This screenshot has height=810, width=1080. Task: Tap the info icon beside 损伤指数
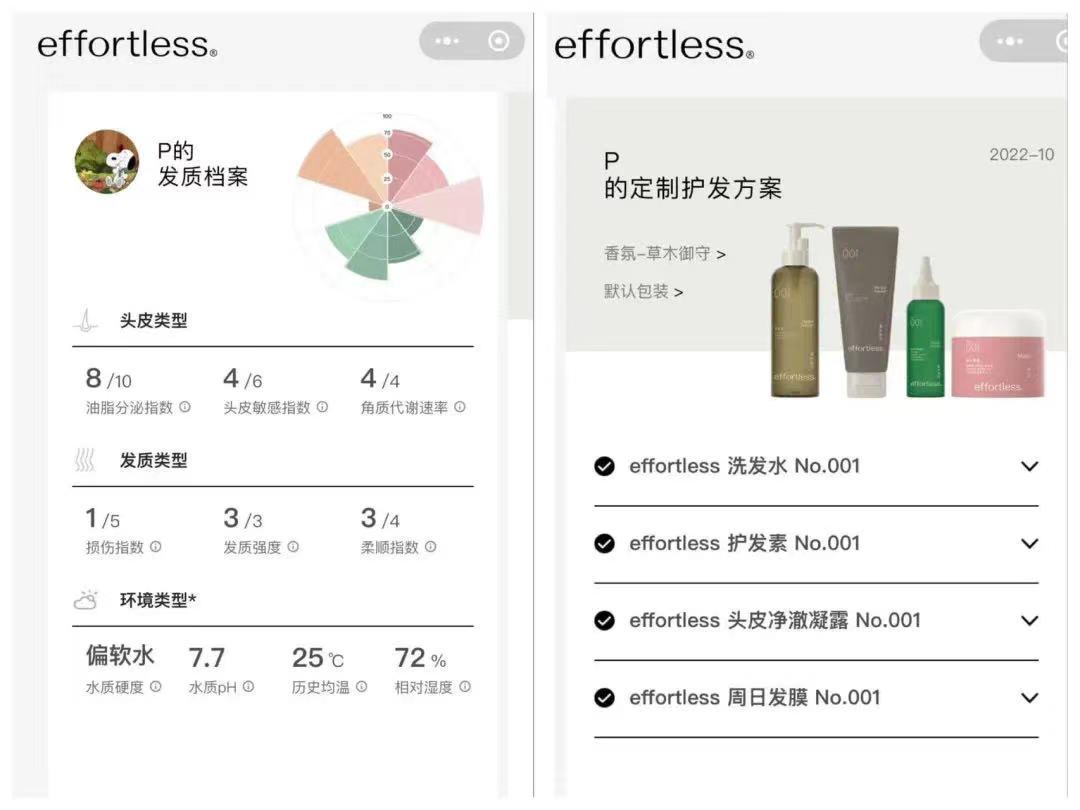pyautogui.click(x=155, y=547)
